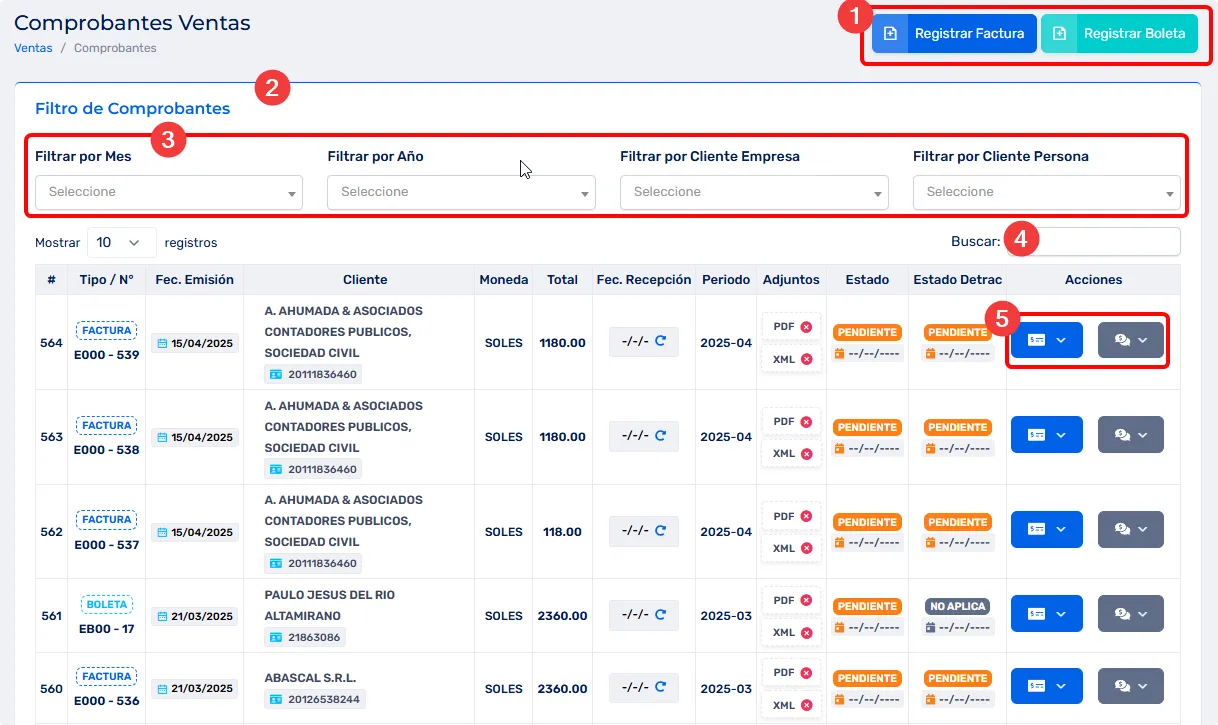Click refresh icon in row 561 Fec. Recepción

click(x=660, y=613)
